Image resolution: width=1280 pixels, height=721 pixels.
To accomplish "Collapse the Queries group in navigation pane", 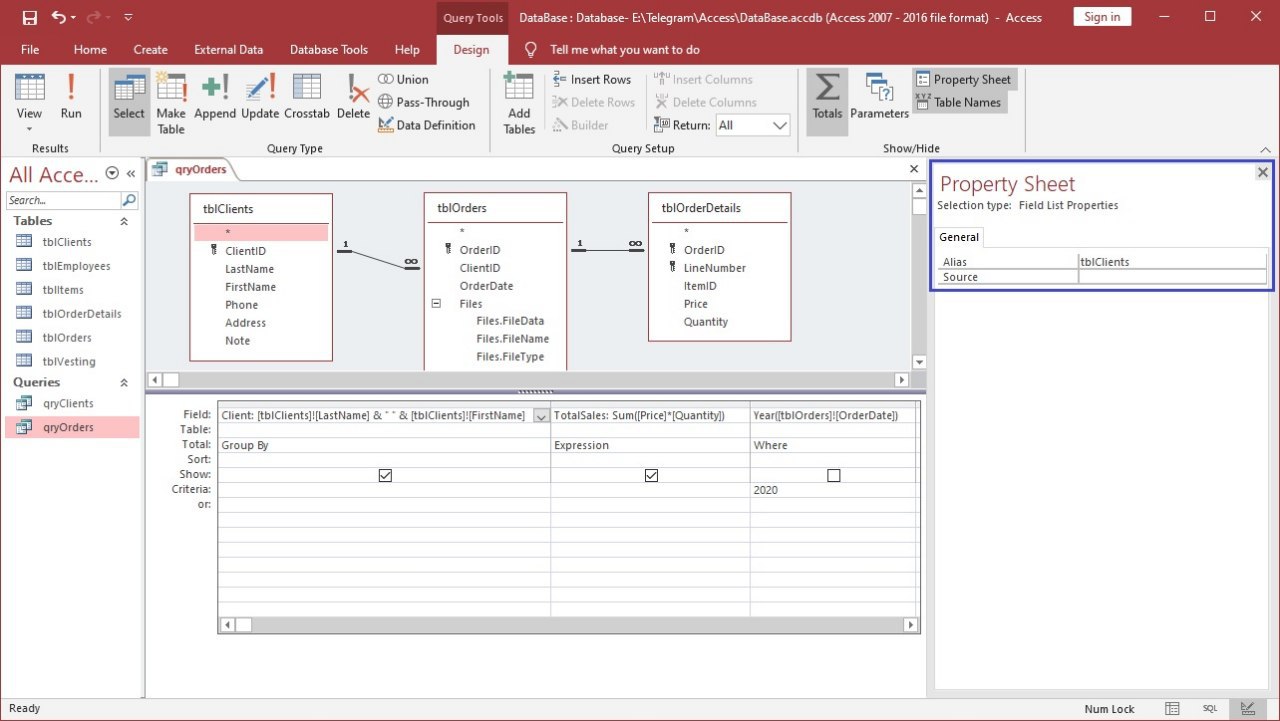I will click(x=124, y=382).
